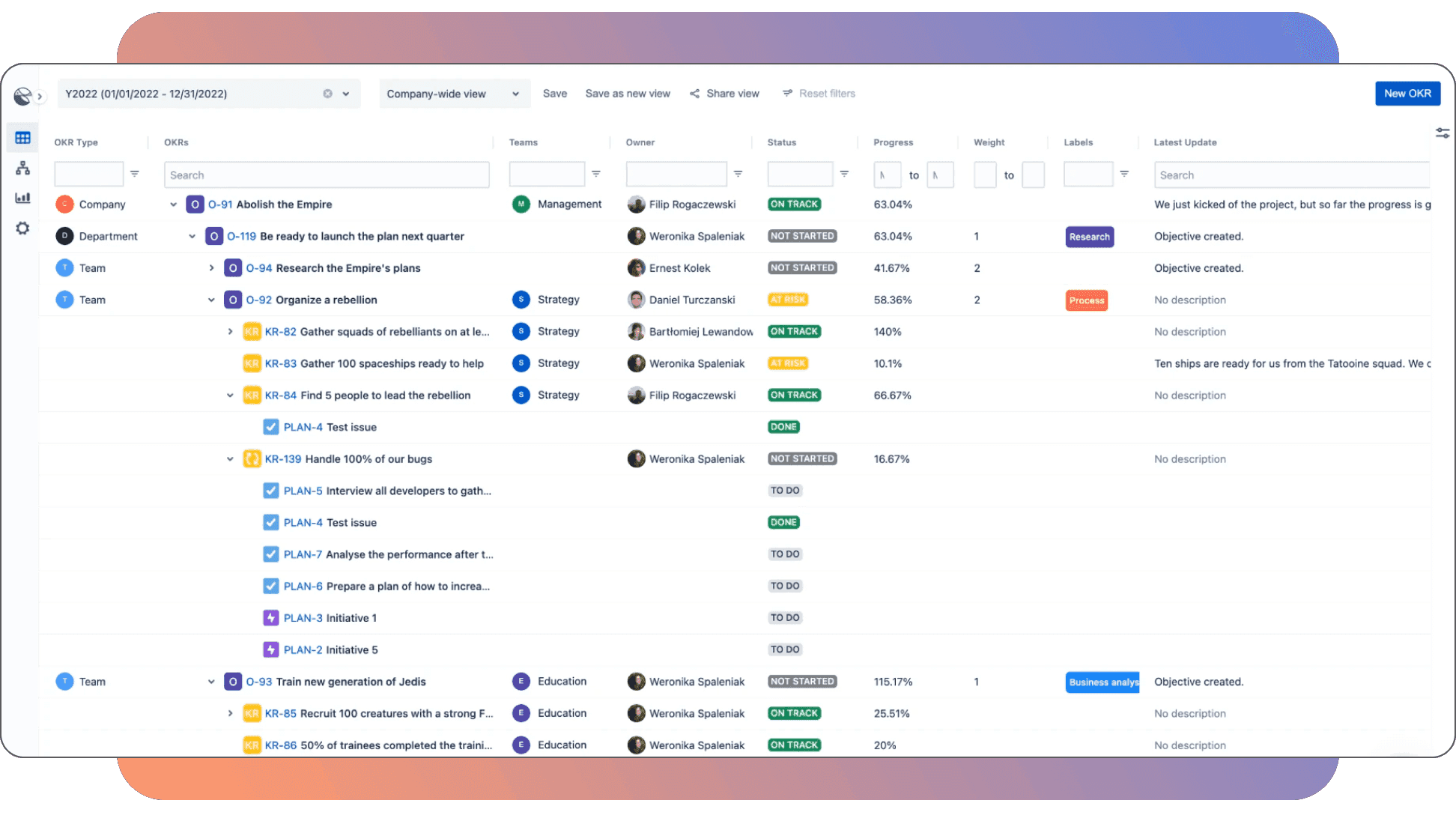Image resolution: width=1456 pixels, height=821 pixels.
Task: Select Save as new view
Action: [x=628, y=93]
